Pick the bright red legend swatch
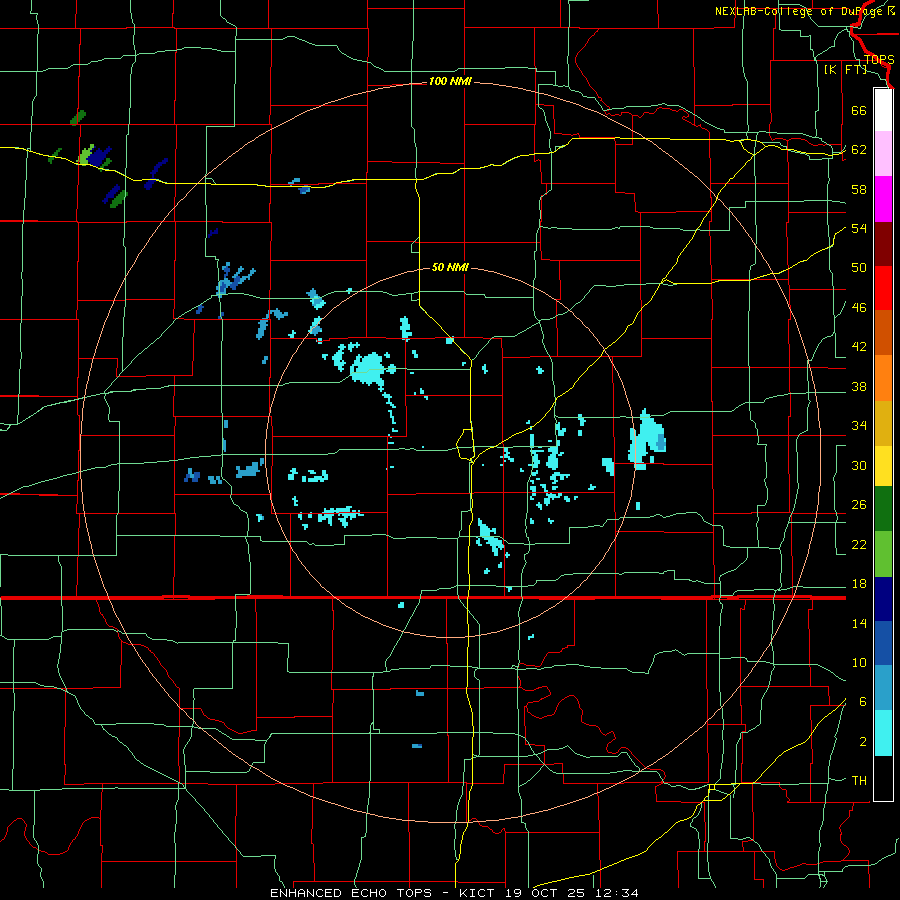 point(883,288)
